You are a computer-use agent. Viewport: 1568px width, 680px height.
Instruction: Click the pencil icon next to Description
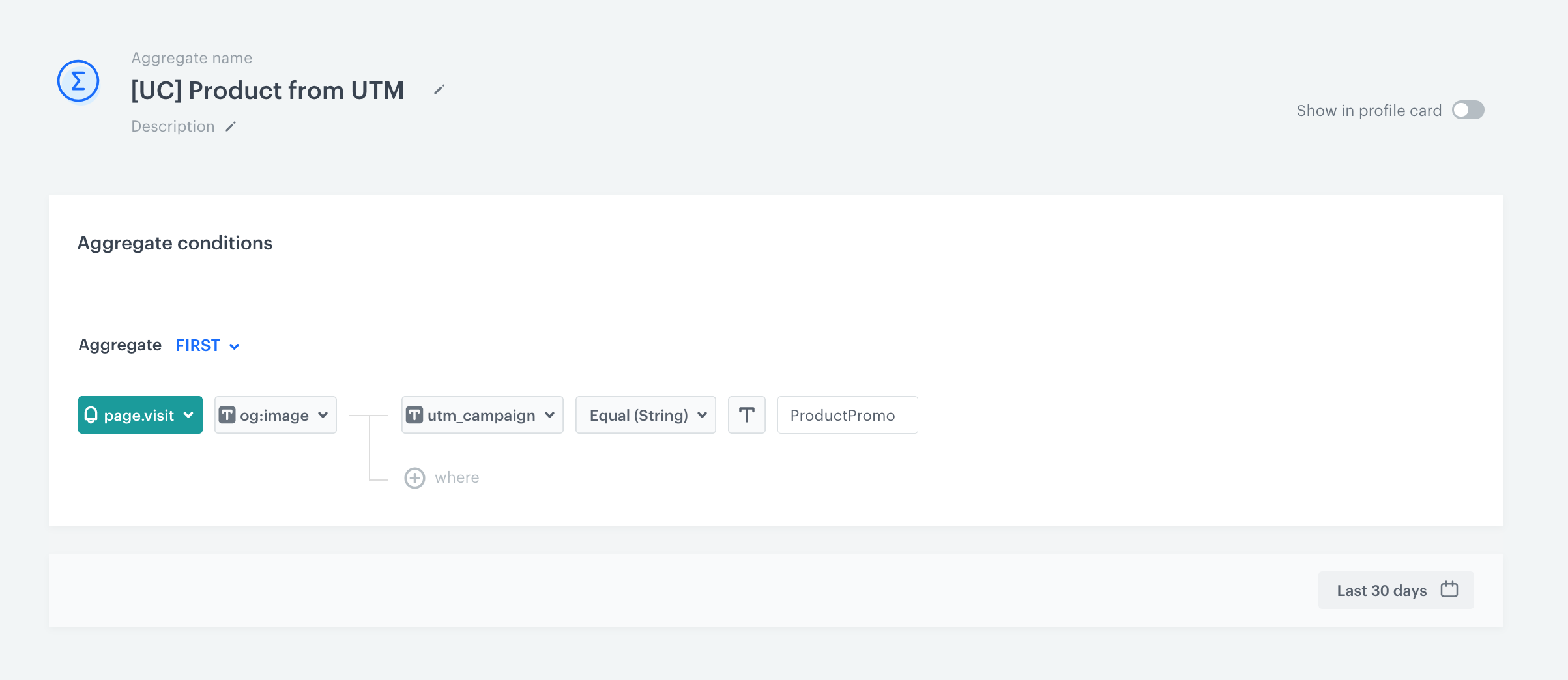[231, 126]
